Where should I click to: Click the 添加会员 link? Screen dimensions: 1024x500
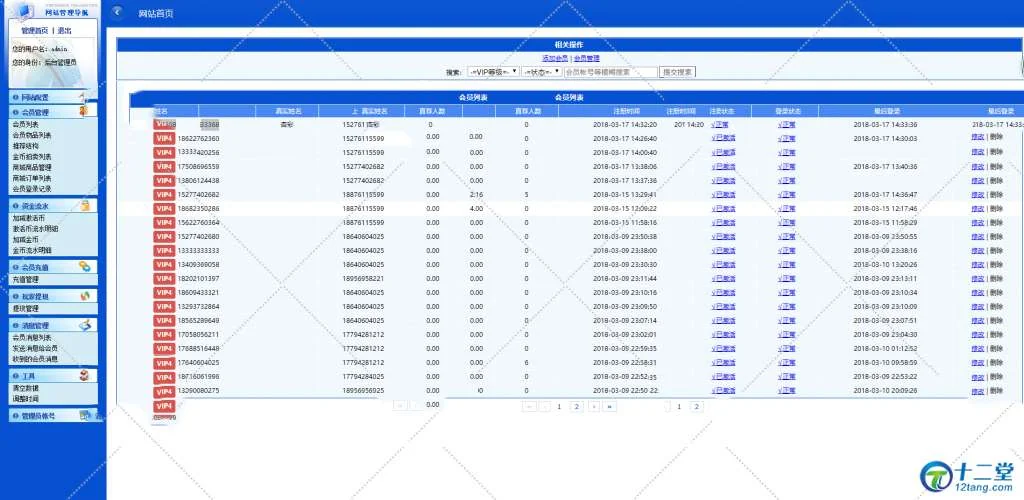555,59
